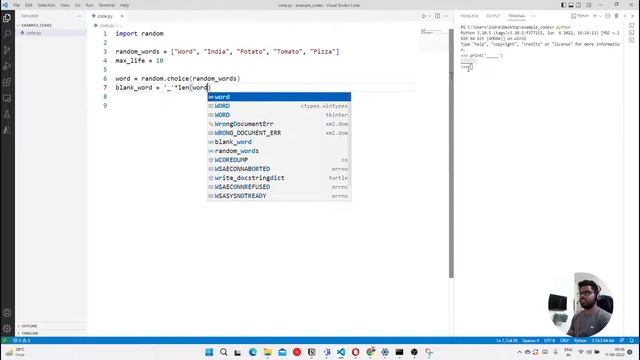Toggle panel layout button in title bar
The height and width of the screenshot is (360, 640).
[x=571, y=5]
